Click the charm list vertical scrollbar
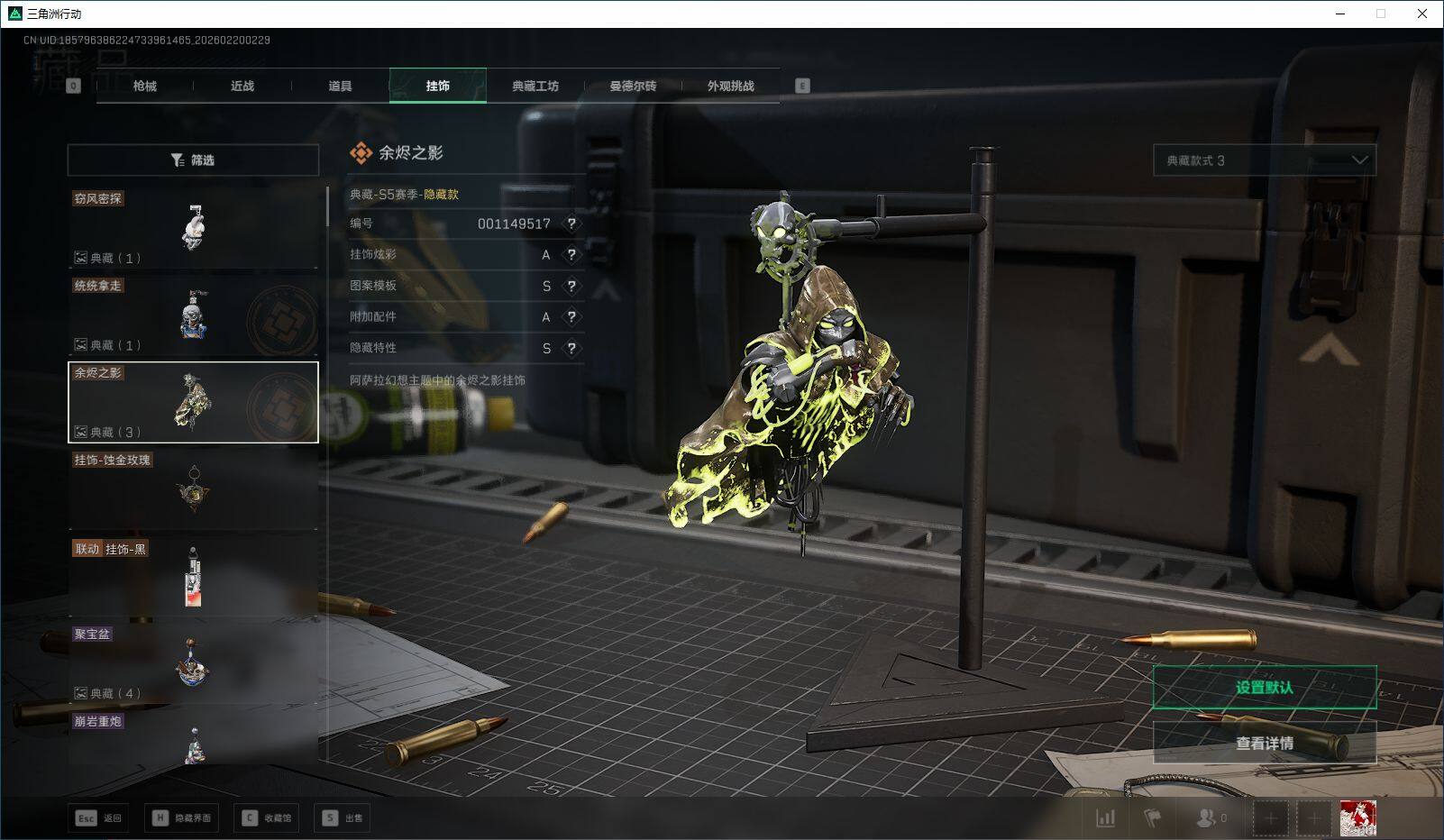 (326, 207)
